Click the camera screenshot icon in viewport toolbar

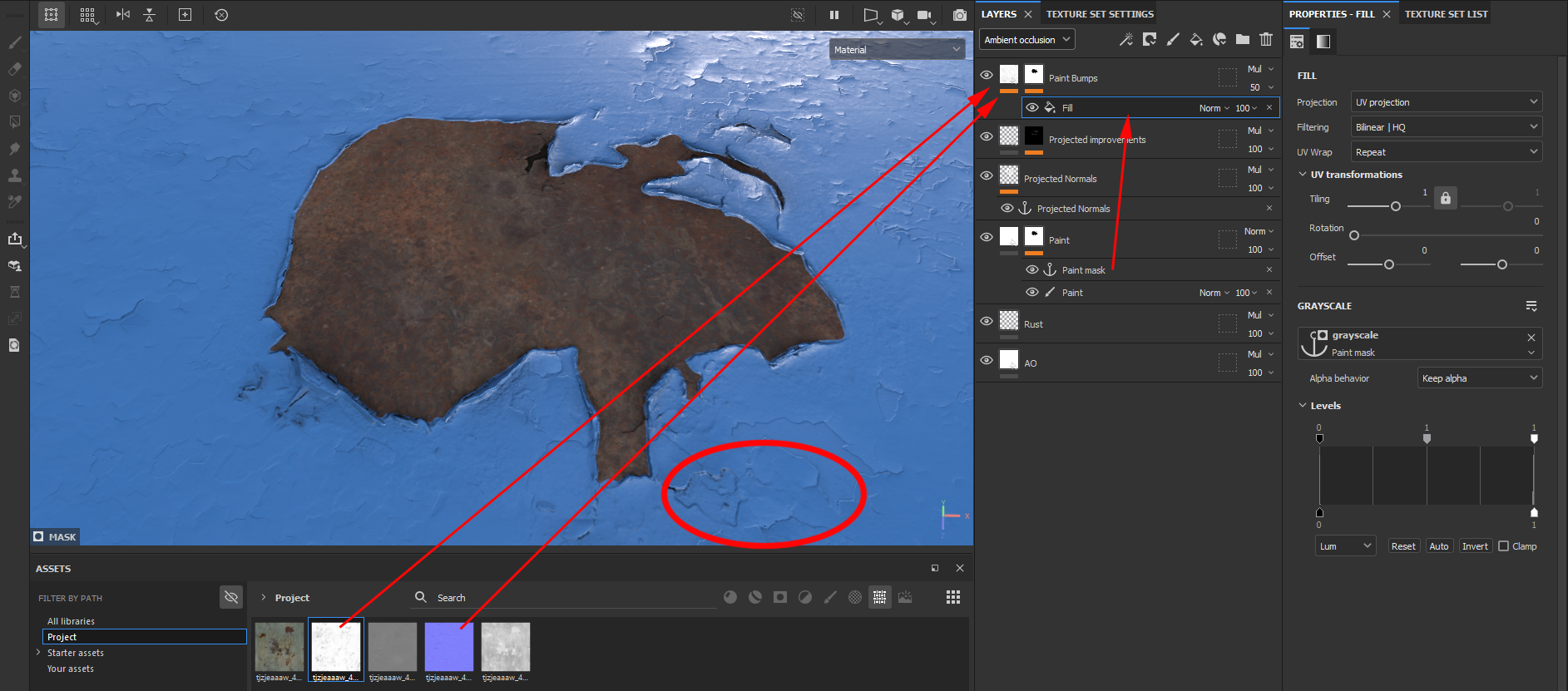(x=959, y=15)
